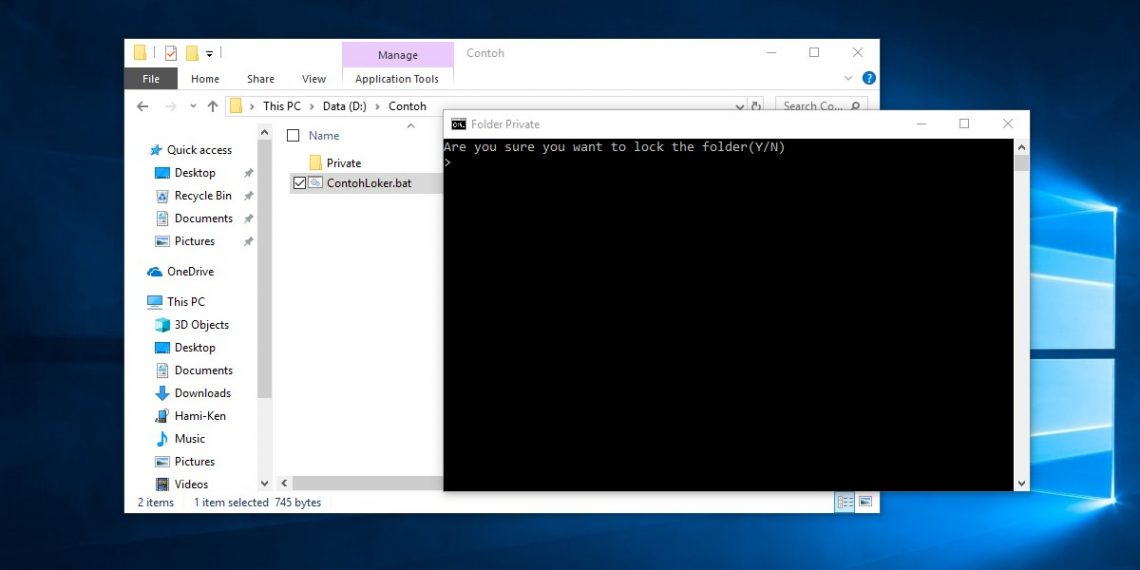This screenshot has height=570, width=1140.
Task: Expand the chevron after This PC in address bar
Action: (313, 106)
